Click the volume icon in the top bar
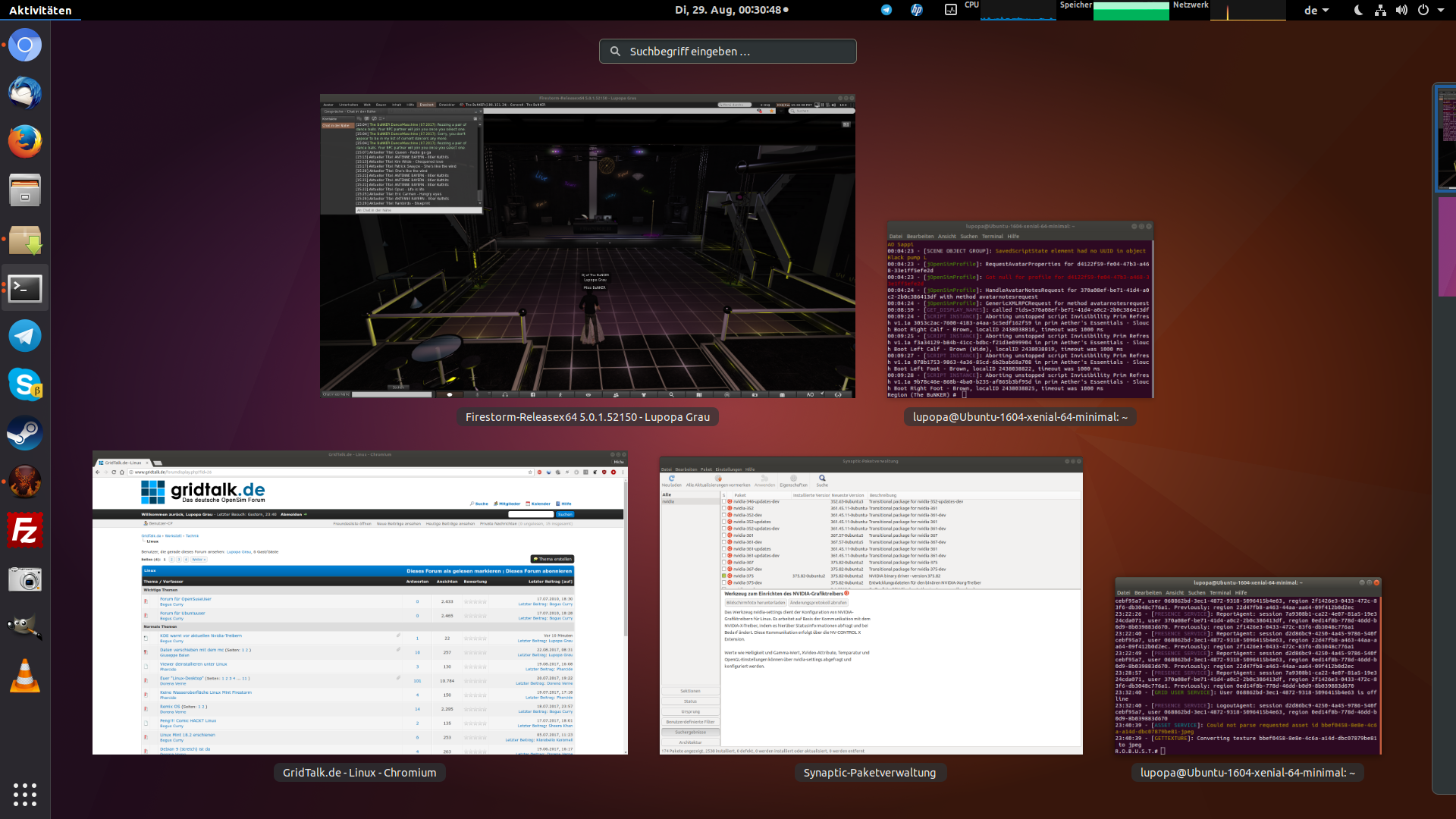This screenshot has width=1456, height=819. click(1401, 10)
